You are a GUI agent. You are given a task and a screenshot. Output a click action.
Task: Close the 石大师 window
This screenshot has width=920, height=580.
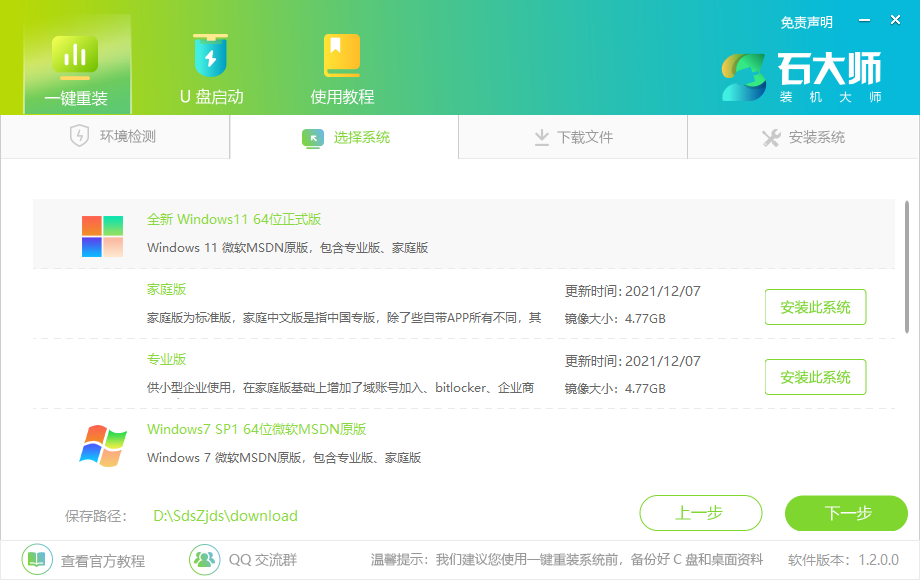[895, 20]
